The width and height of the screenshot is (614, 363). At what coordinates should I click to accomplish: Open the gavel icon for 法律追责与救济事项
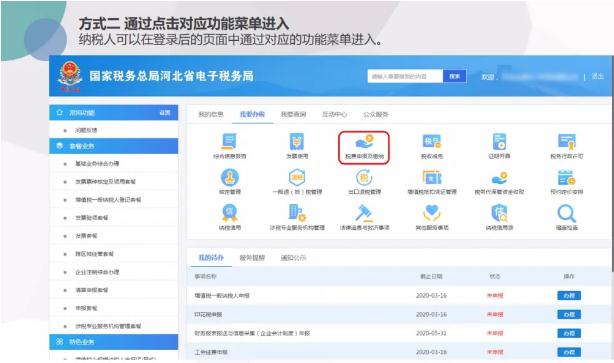point(364,218)
